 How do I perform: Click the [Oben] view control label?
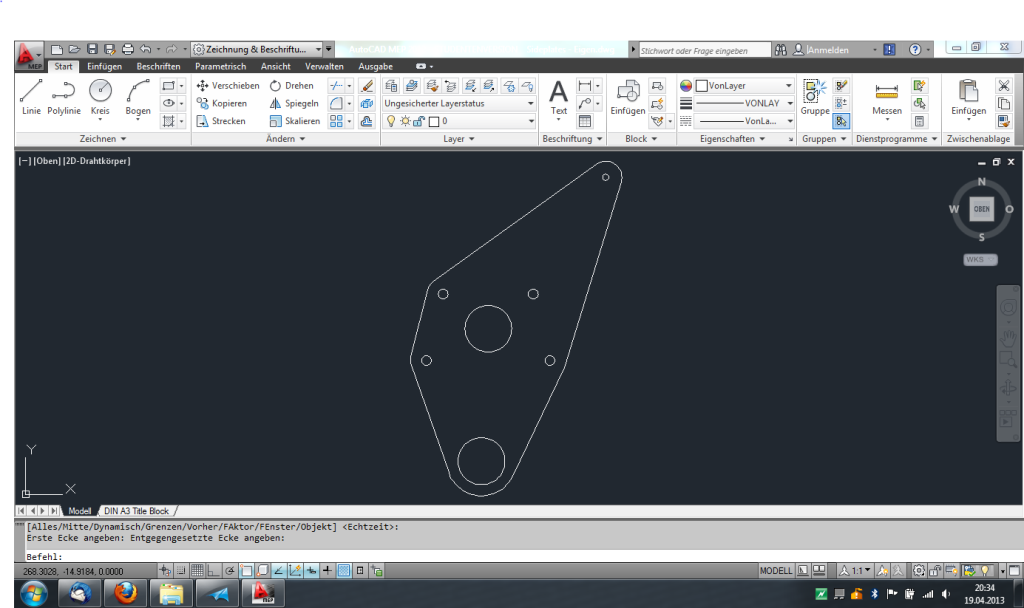[47, 161]
